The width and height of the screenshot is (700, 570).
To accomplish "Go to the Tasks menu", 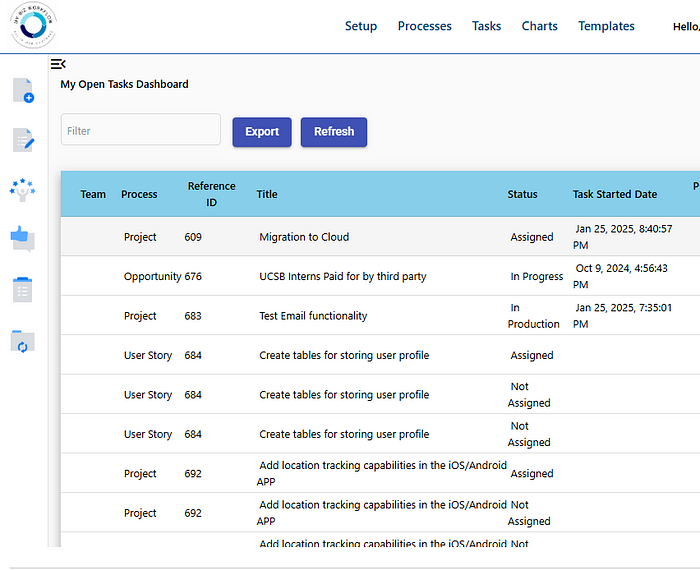I will pos(487,26).
